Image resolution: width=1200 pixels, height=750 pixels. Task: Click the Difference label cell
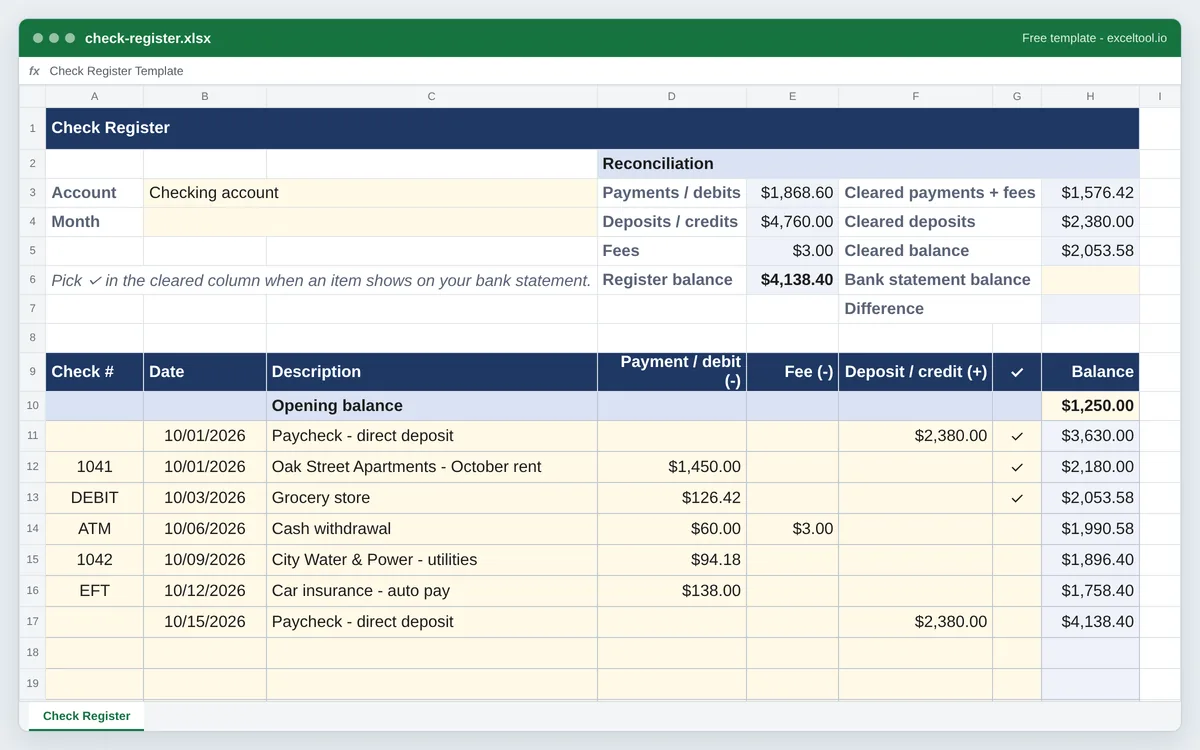pyautogui.click(x=940, y=309)
